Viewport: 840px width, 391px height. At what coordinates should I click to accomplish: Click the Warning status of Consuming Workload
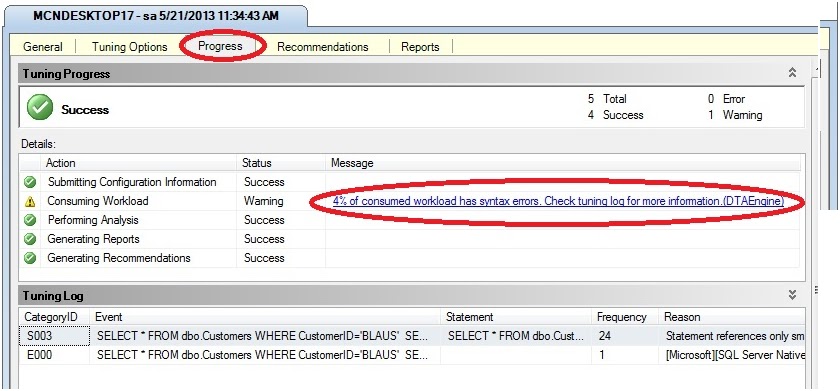(x=264, y=201)
